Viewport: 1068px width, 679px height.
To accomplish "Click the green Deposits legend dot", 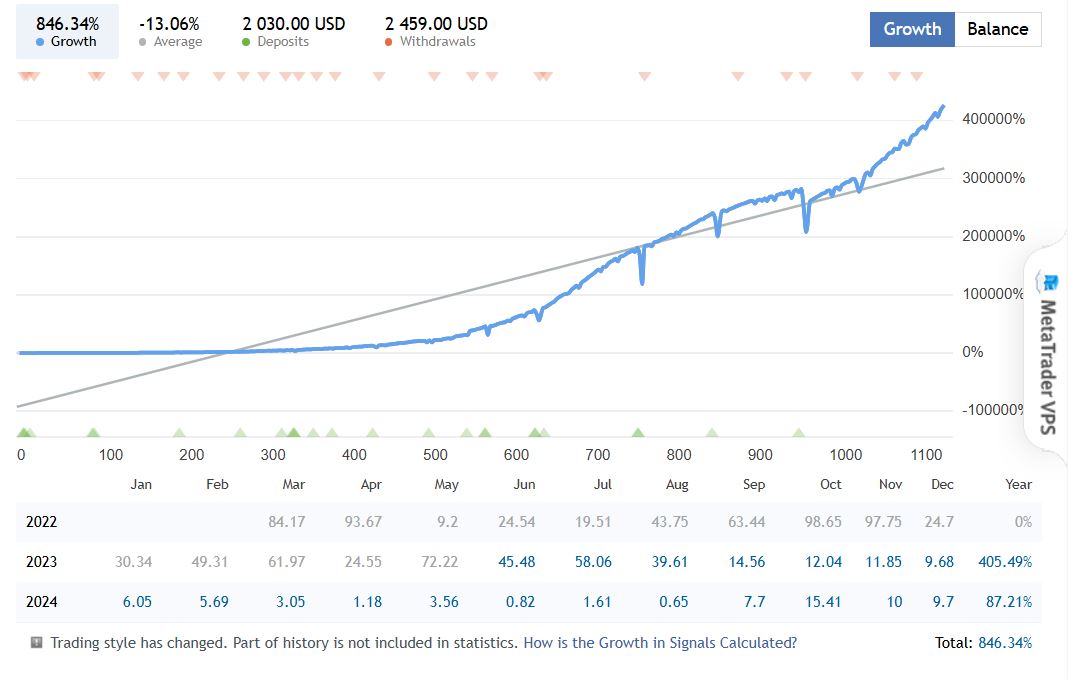I will pos(247,42).
